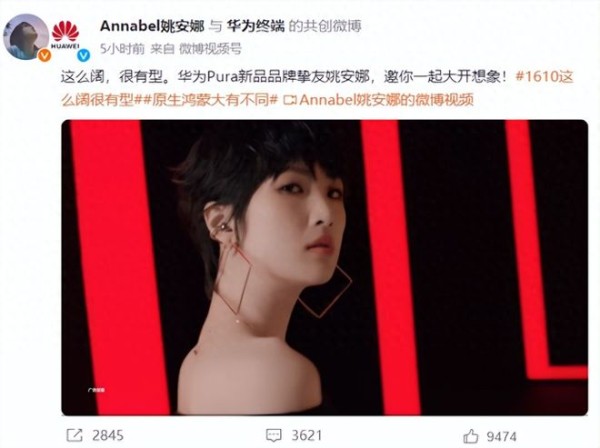Click the Huawei logo avatar
The image size is (600, 448).
point(65,34)
